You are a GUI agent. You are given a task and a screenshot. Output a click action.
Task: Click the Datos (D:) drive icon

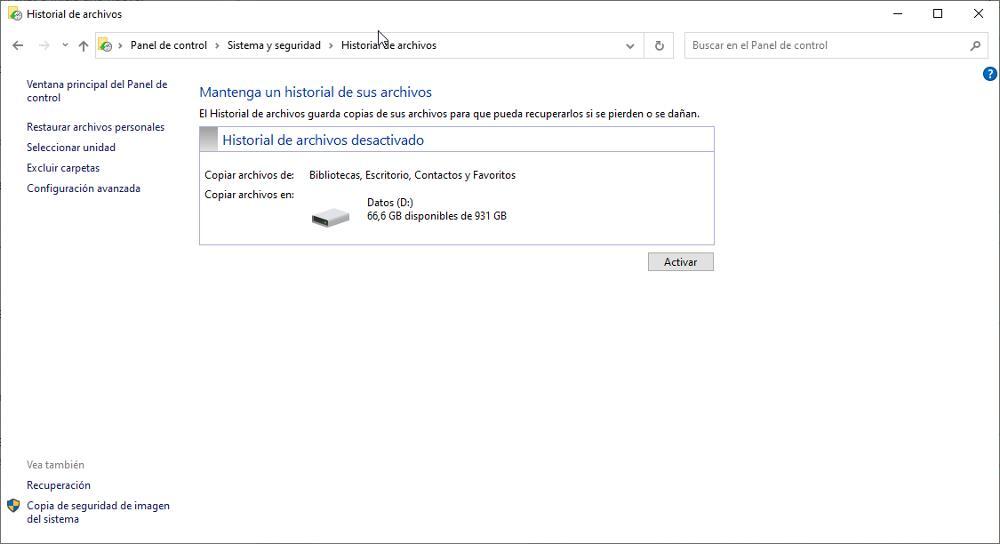click(330, 216)
